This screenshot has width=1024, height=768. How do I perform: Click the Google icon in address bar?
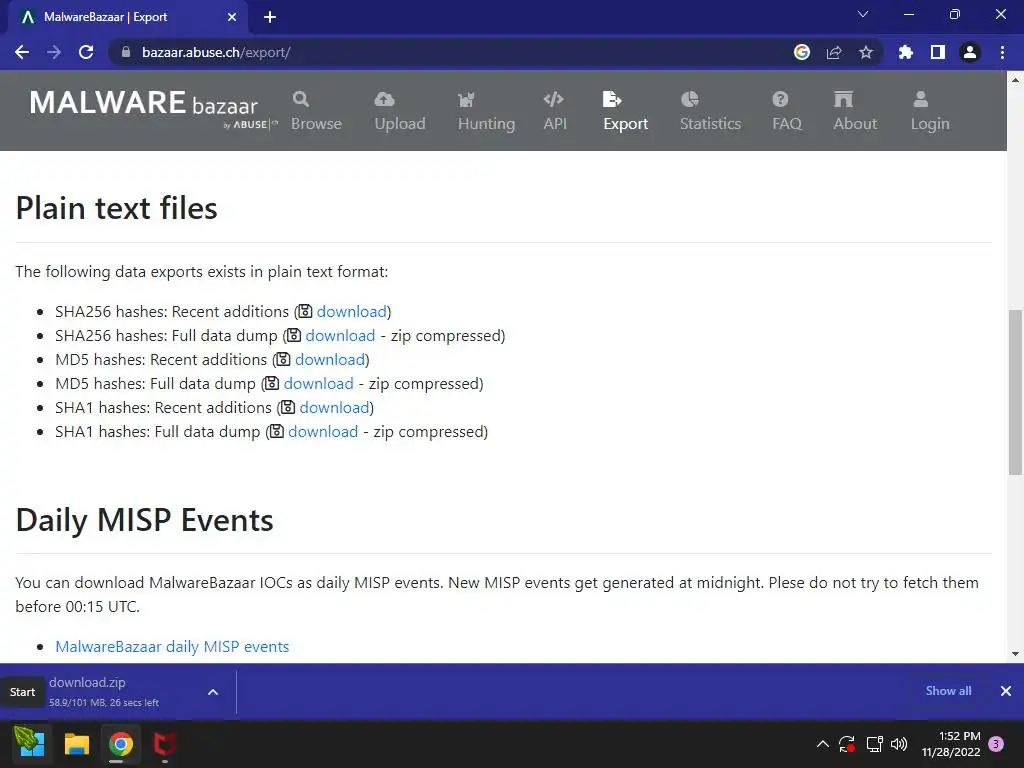[x=802, y=52]
